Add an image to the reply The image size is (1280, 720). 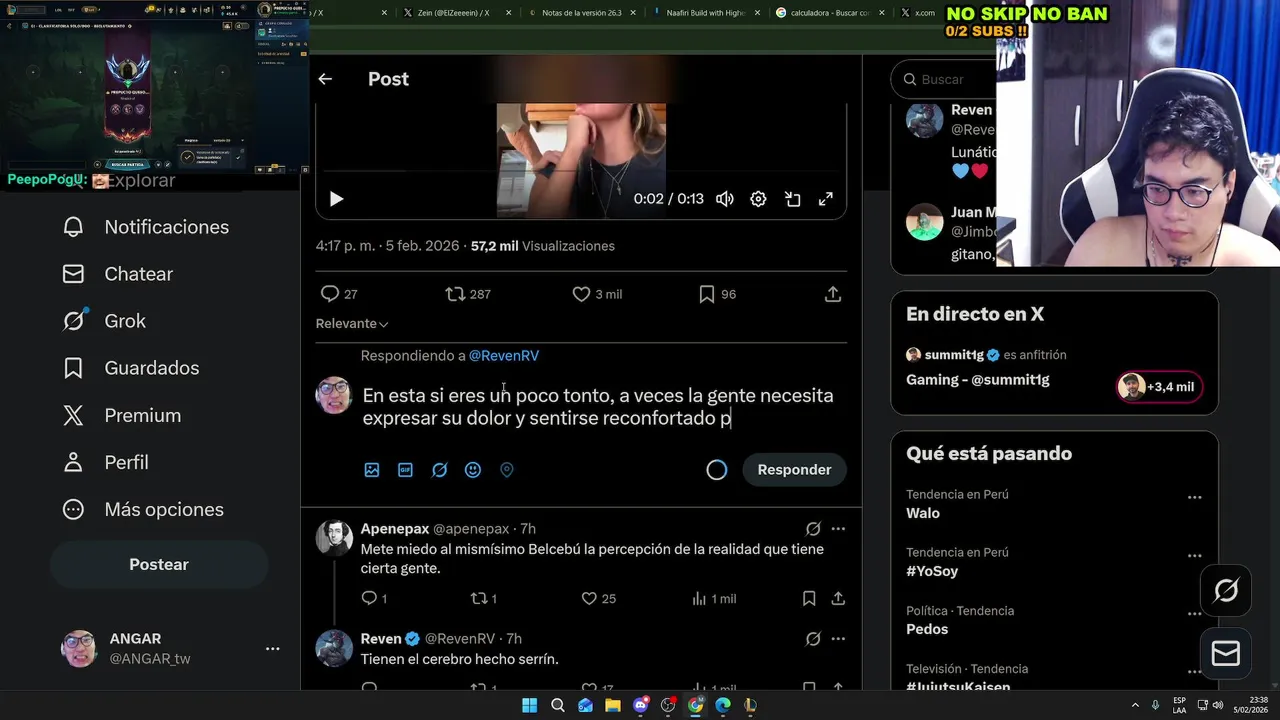coord(372,470)
